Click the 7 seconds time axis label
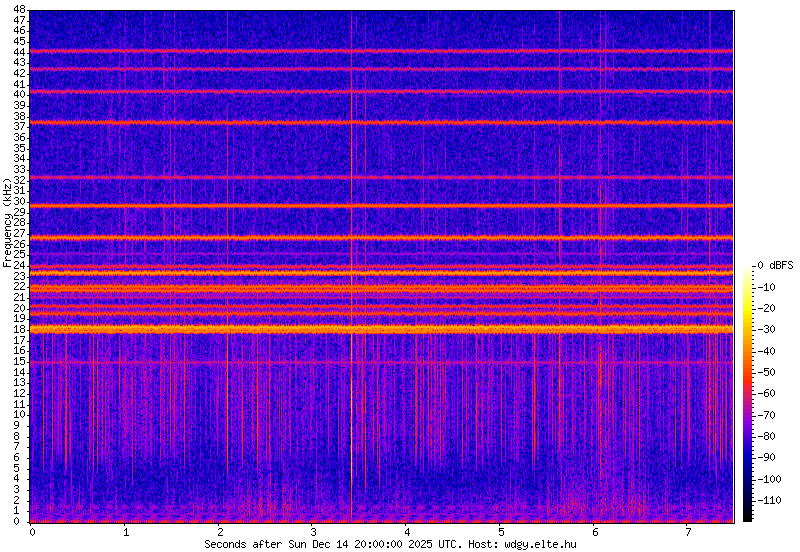Screen dimensions: 800x552 pos(689,532)
